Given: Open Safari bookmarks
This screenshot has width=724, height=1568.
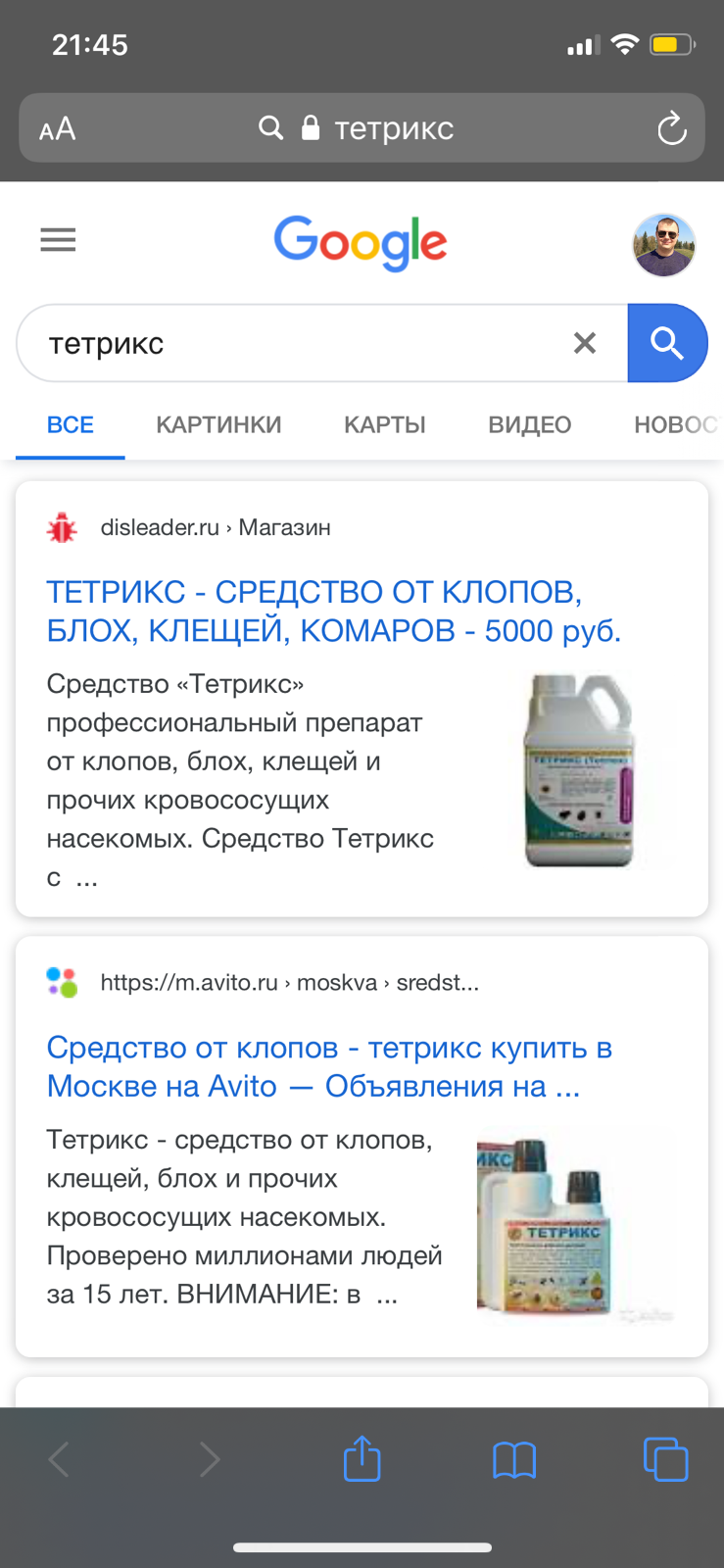Looking at the screenshot, I should coord(513,1460).
